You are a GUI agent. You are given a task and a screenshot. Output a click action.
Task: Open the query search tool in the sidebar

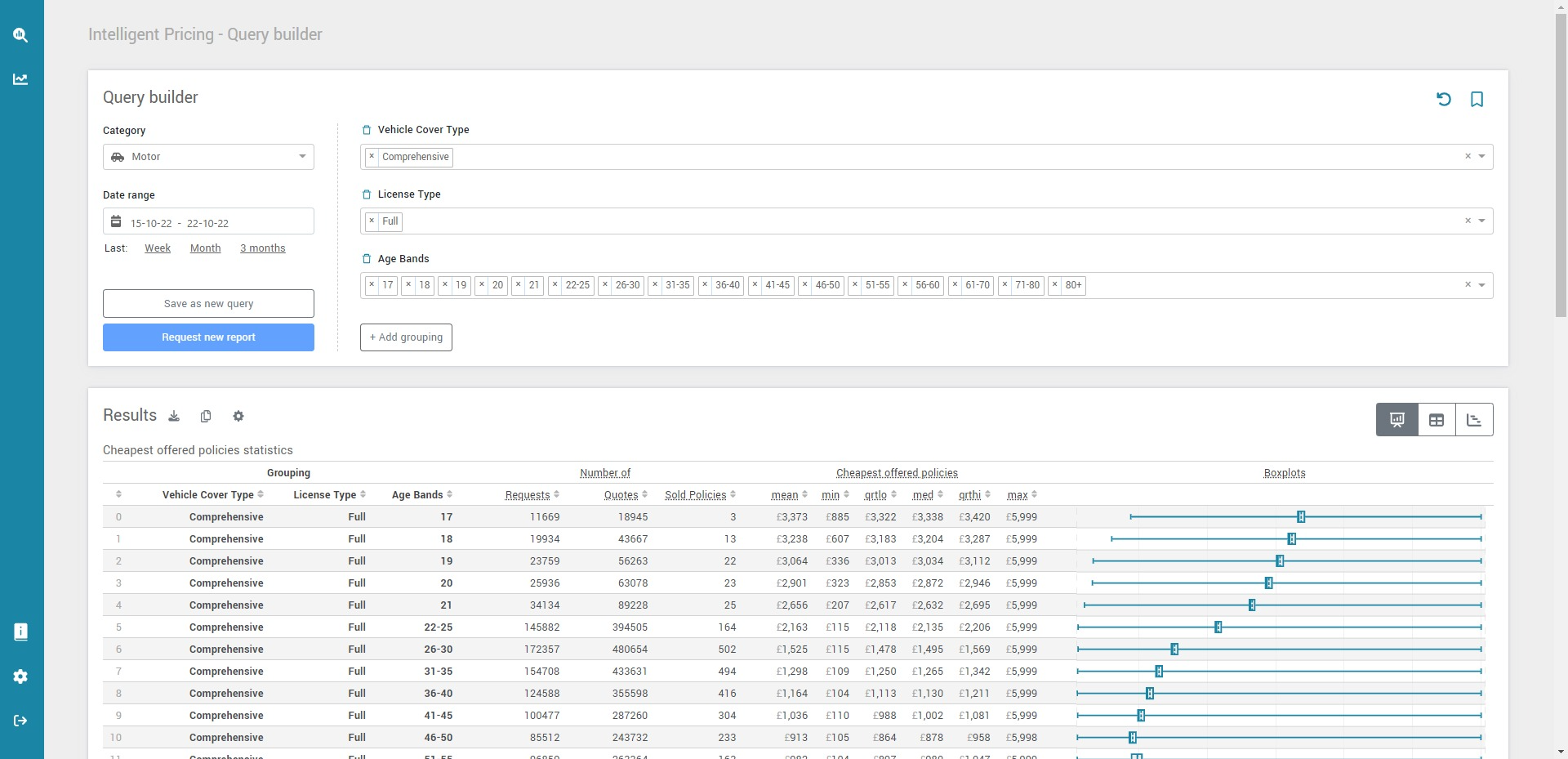[20, 35]
